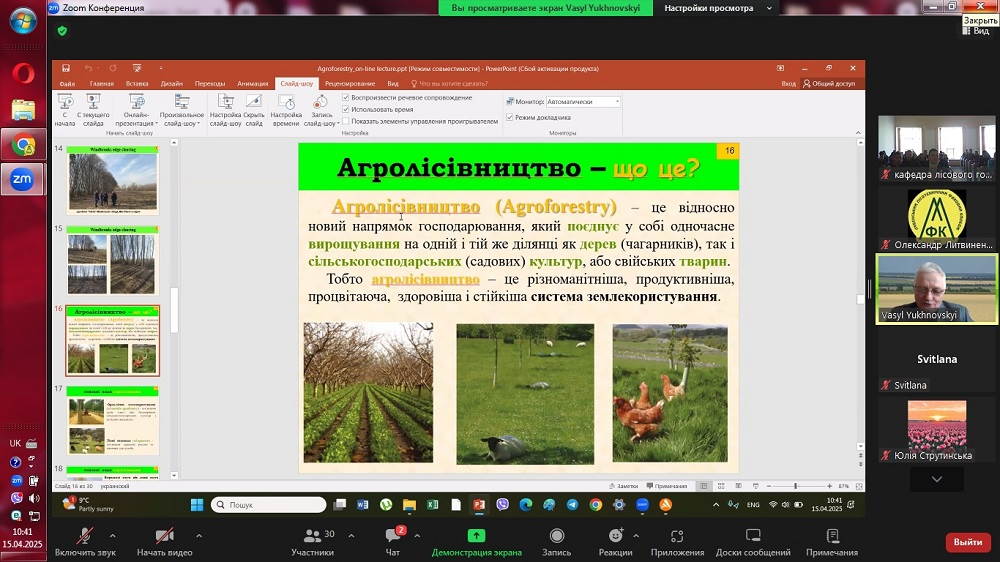This screenshot has height=562, width=1000.
Task: Toggle use timings checkbox
Action: 346,109
